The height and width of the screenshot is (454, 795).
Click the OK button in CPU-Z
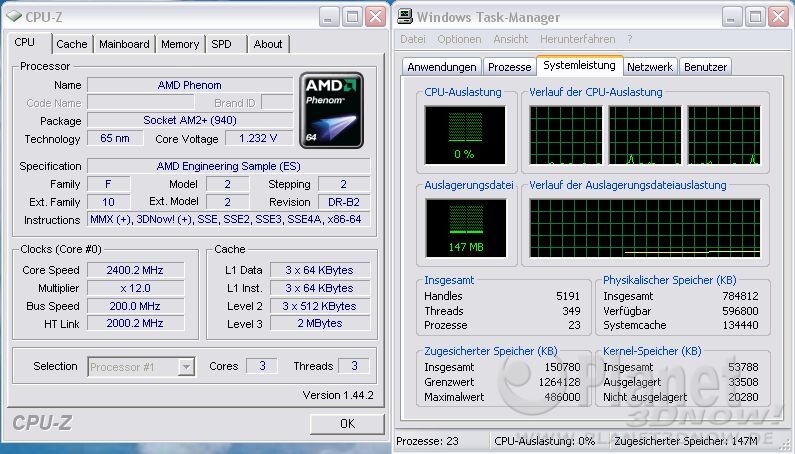347,424
